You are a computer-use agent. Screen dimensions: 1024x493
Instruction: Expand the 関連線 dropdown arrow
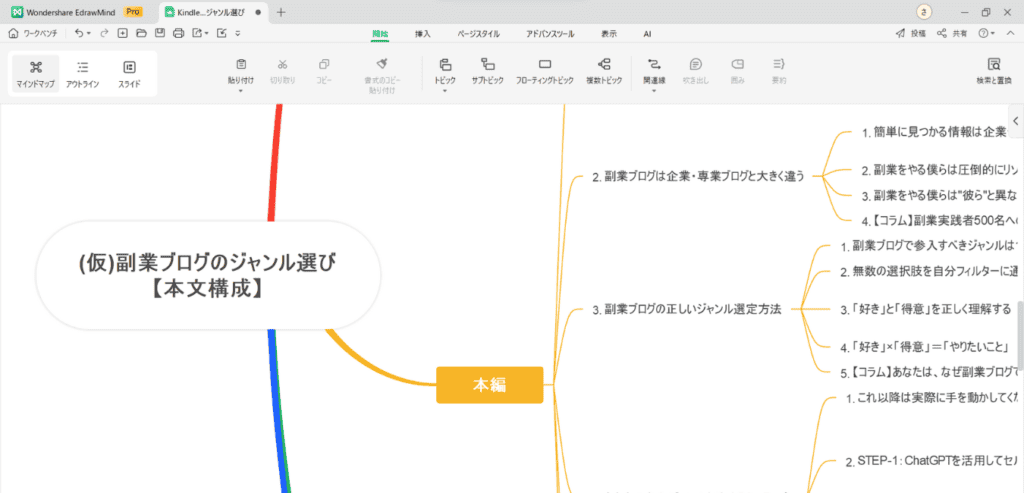point(654,91)
